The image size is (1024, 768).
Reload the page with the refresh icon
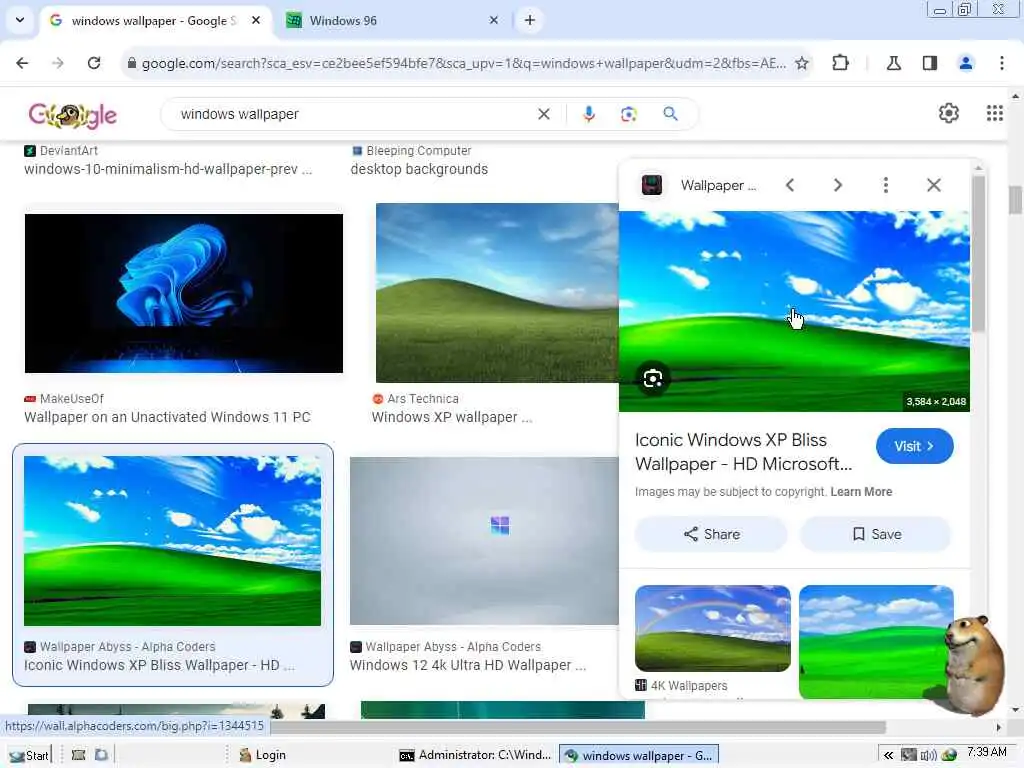[x=94, y=63]
